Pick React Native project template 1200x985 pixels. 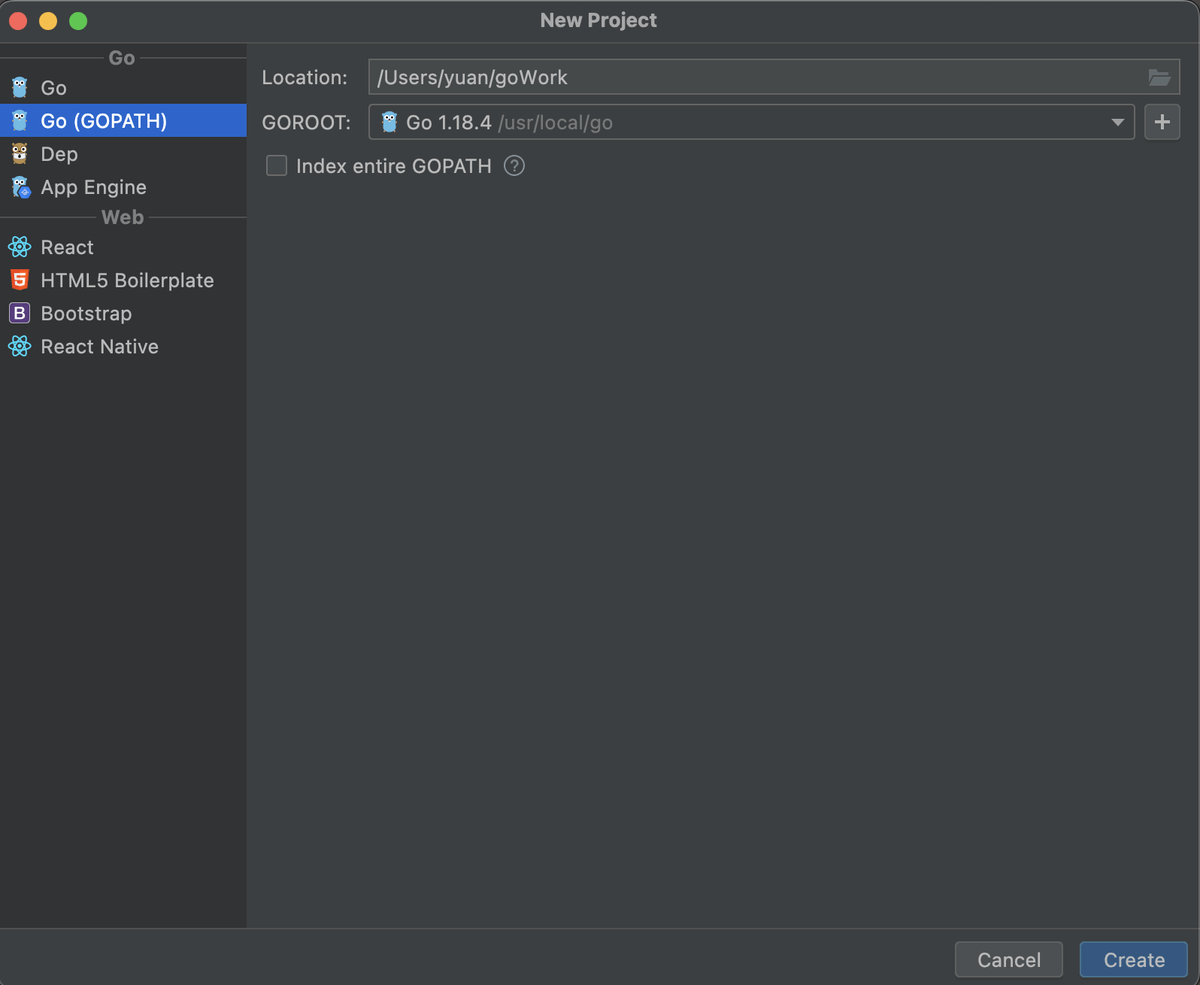click(x=123, y=346)
